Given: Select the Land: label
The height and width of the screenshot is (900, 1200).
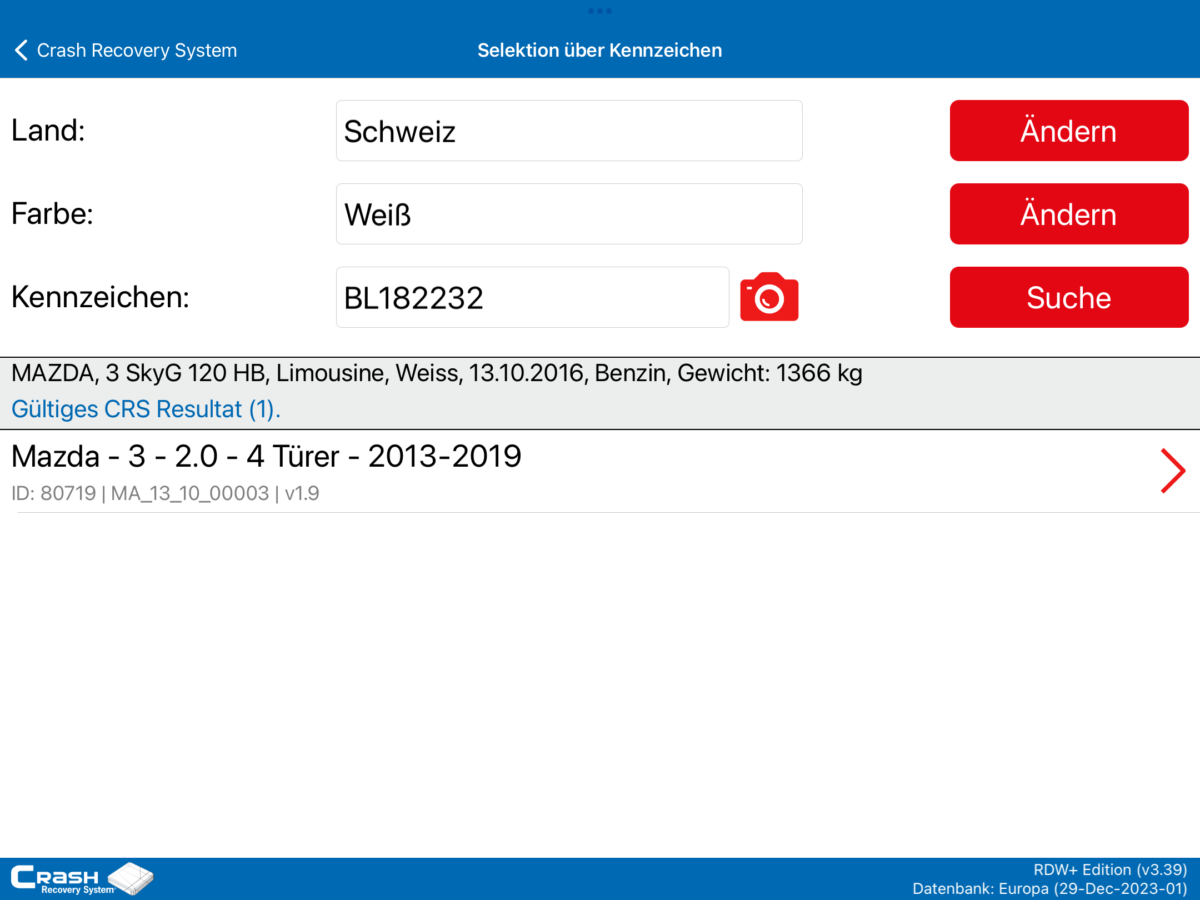Looking at the screenshot, I should pos(48,131).
